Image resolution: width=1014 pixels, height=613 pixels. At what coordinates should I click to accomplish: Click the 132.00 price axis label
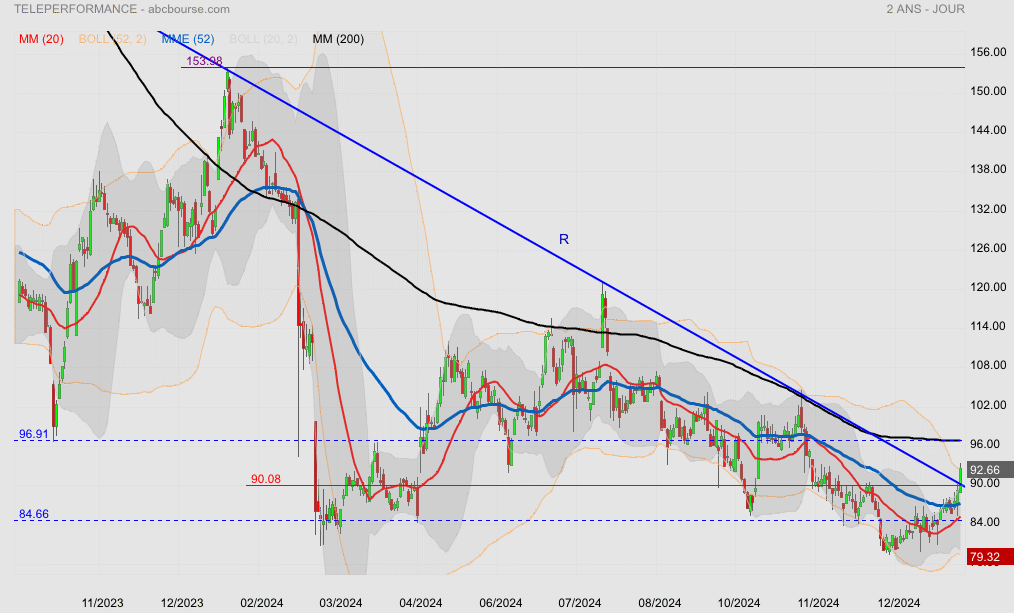[988, 209]
